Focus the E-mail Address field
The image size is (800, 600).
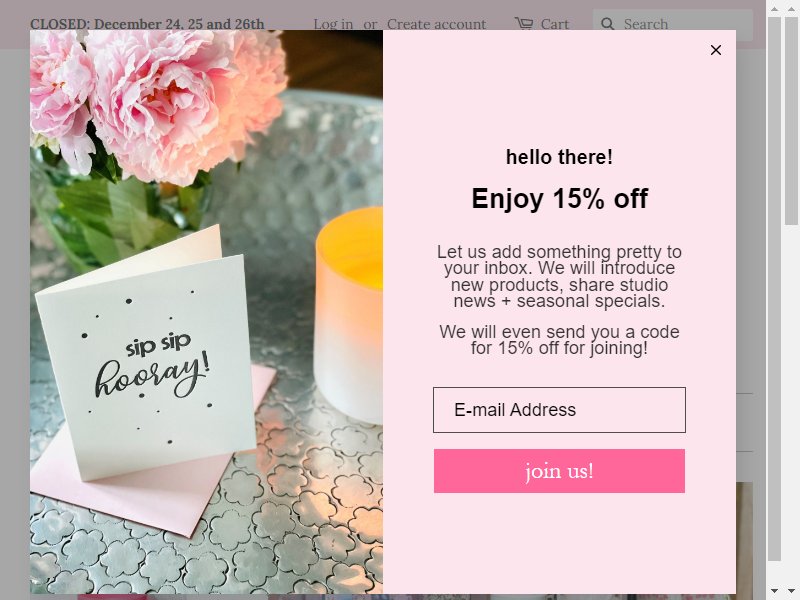pos(559,410)
